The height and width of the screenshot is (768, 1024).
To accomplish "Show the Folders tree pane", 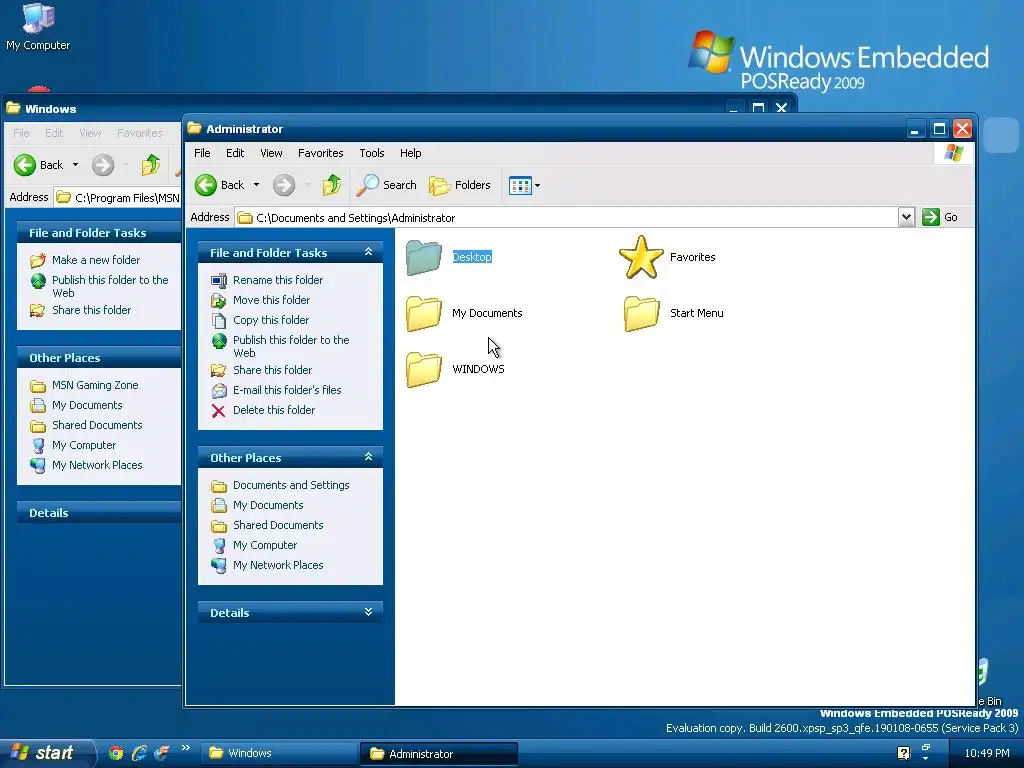I will coord(460,185).
